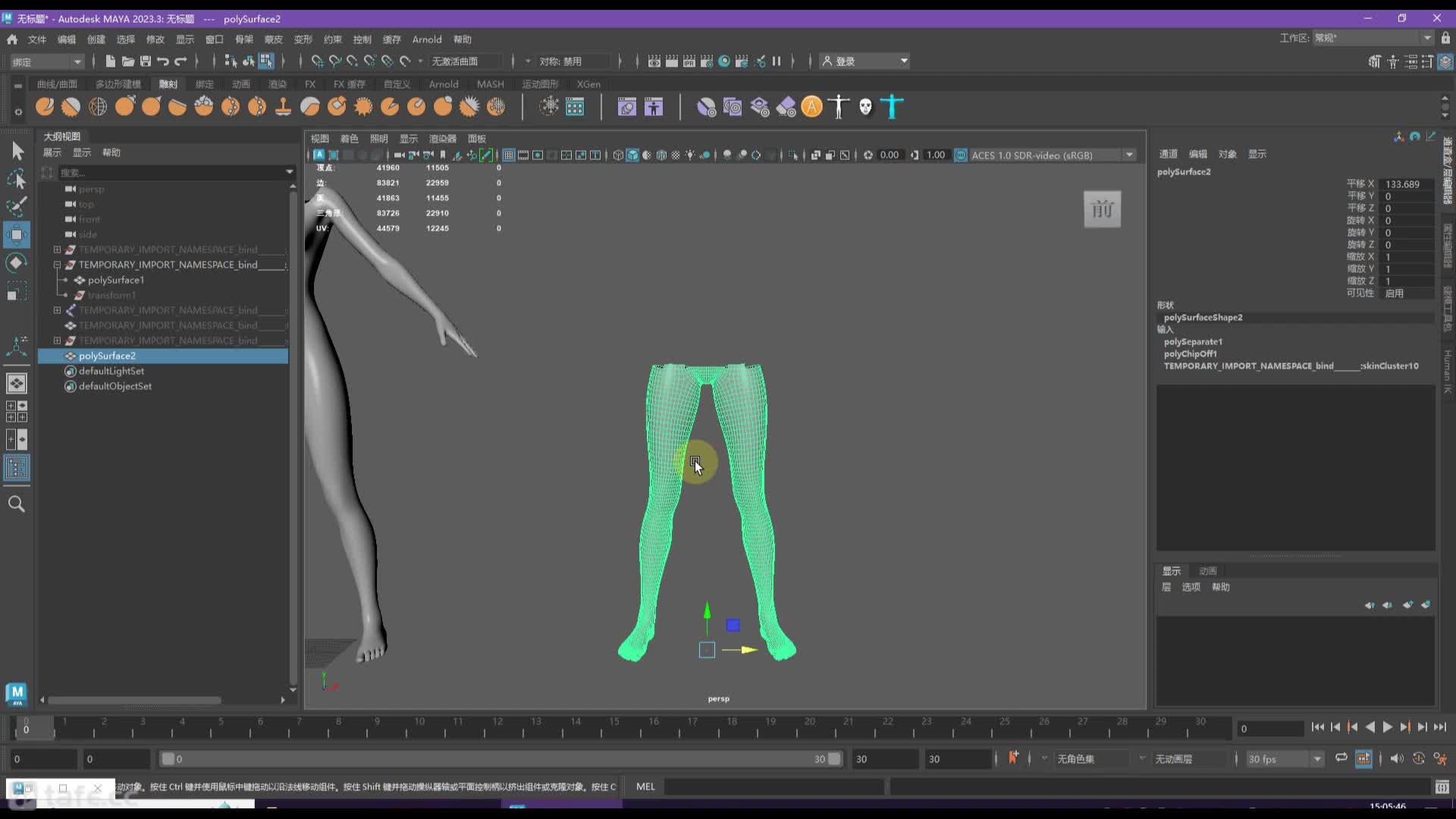Activate the Rotate tool in toolbox
1456x819 pixels.
coord(17,262)
